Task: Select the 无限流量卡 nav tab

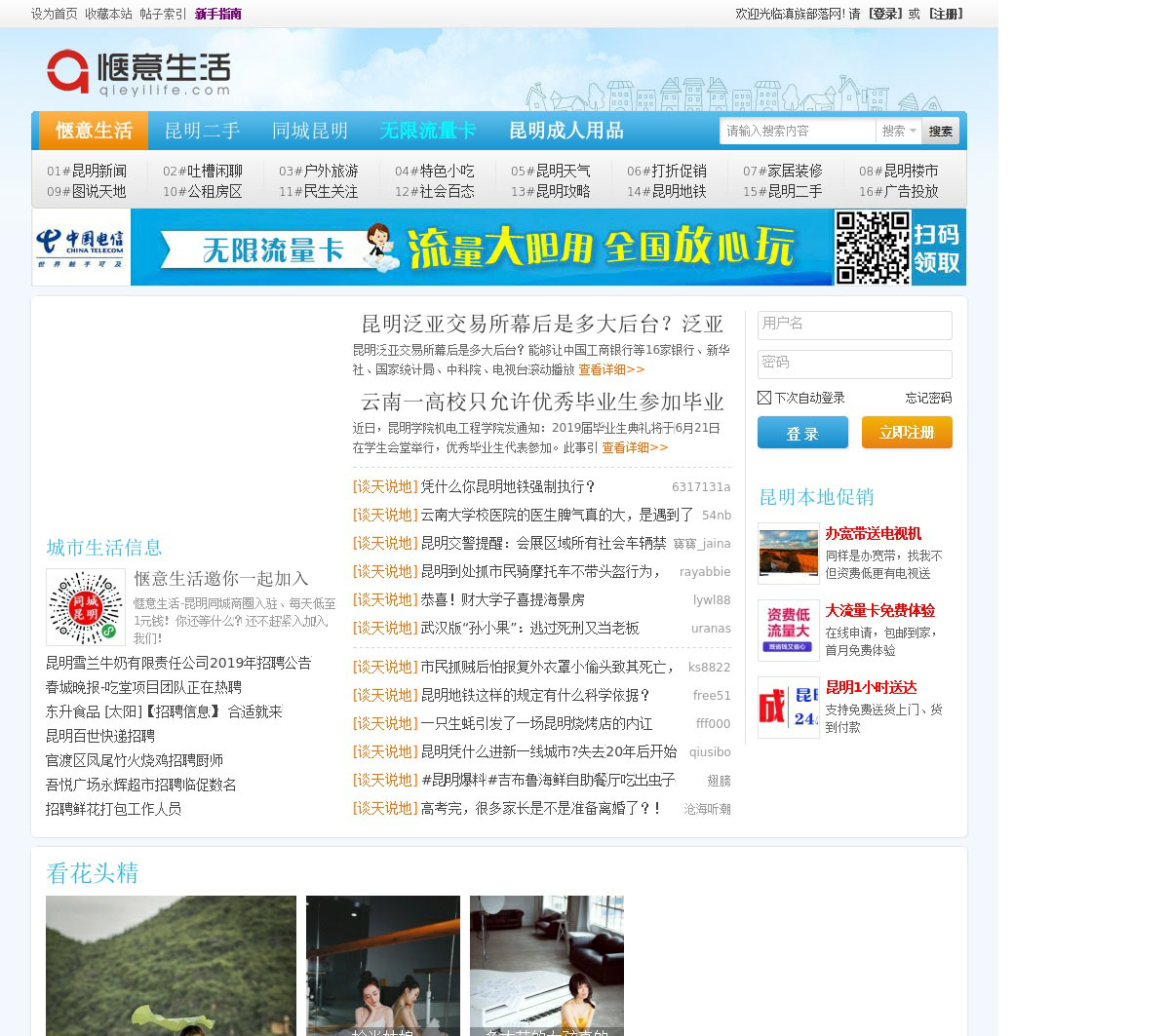Action: coord(428,131)
